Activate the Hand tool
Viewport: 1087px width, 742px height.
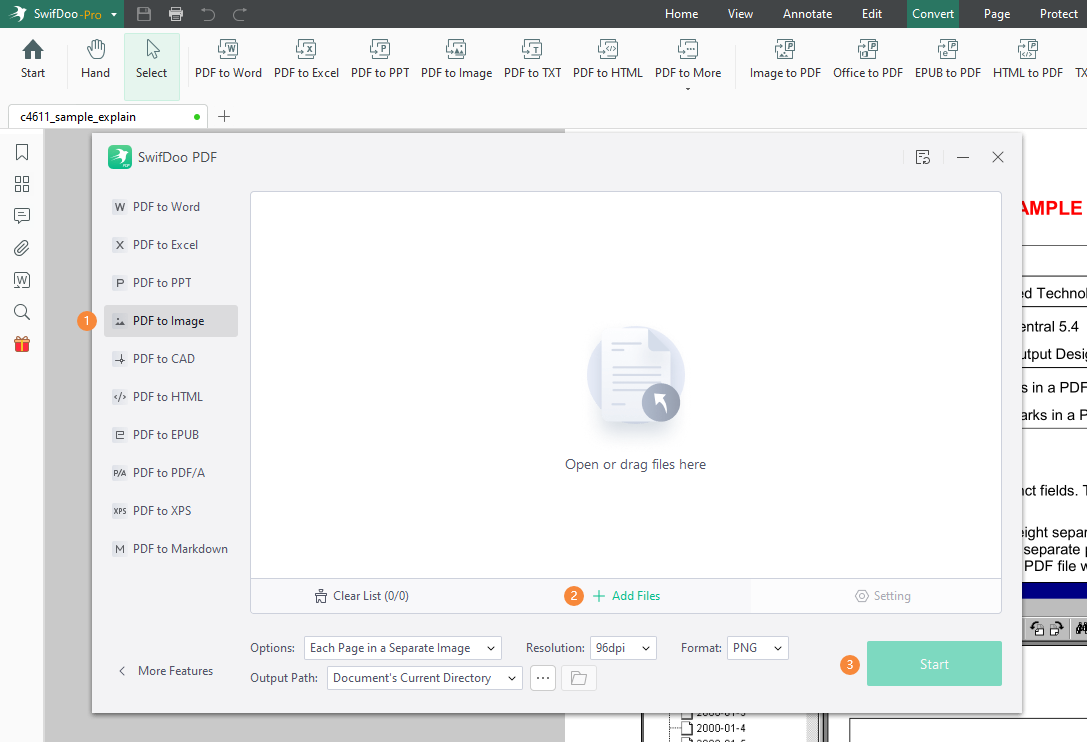click(x=96, y=60)
